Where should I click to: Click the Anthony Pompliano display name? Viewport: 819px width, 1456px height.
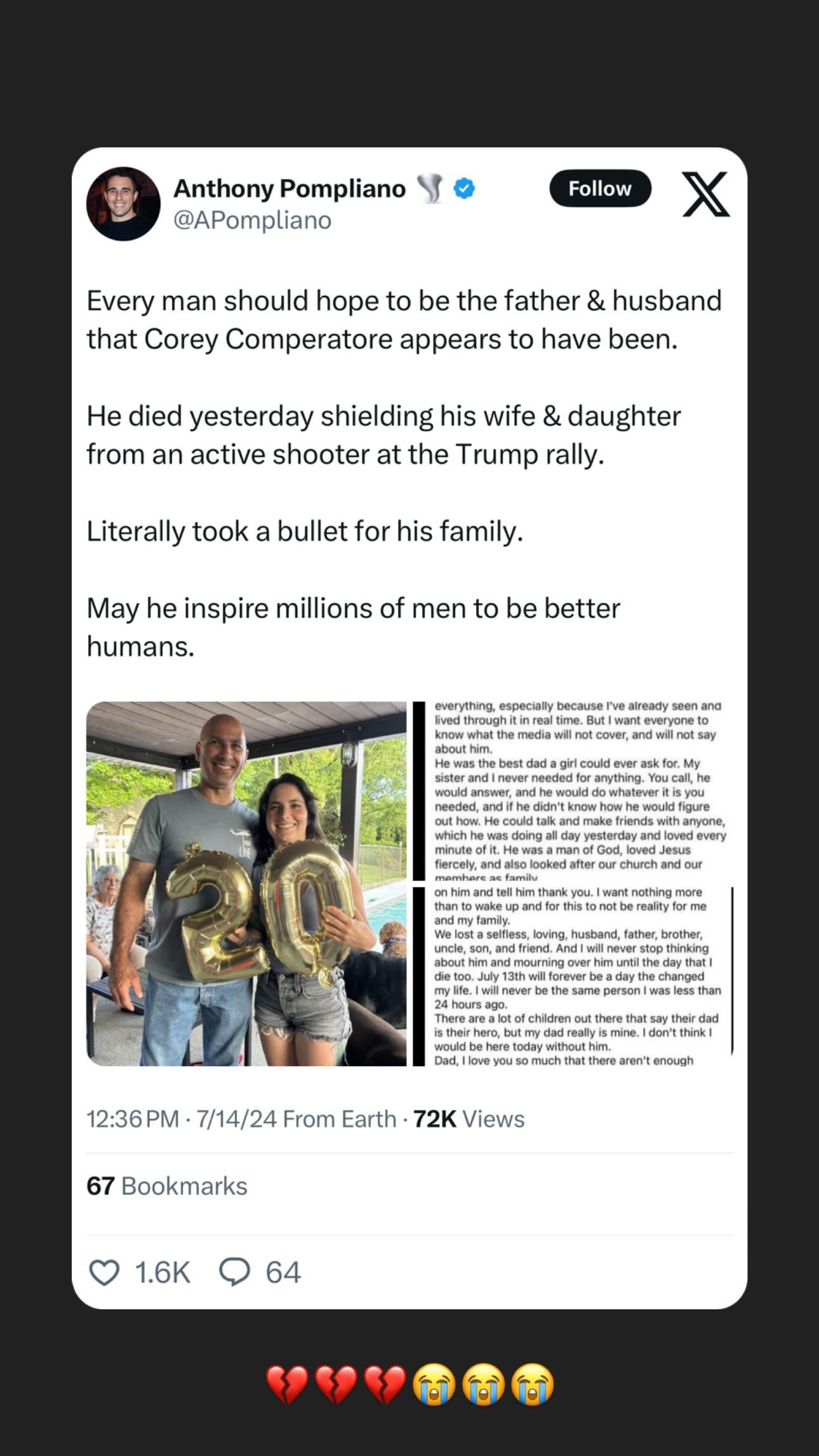coord(290,189)
